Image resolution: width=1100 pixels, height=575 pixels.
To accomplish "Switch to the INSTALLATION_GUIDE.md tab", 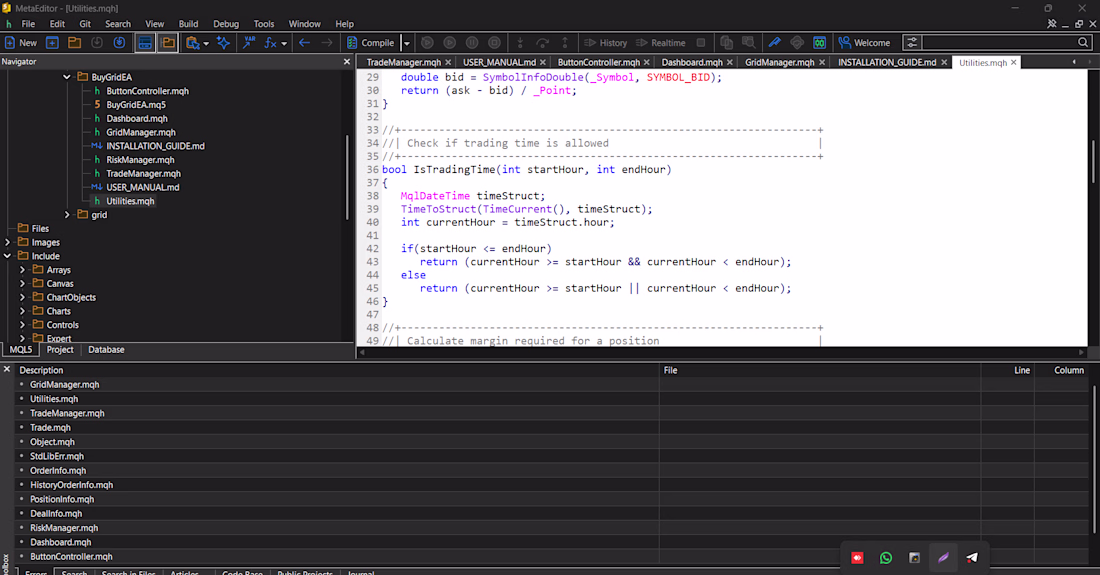I will click(x=887, y=62).
